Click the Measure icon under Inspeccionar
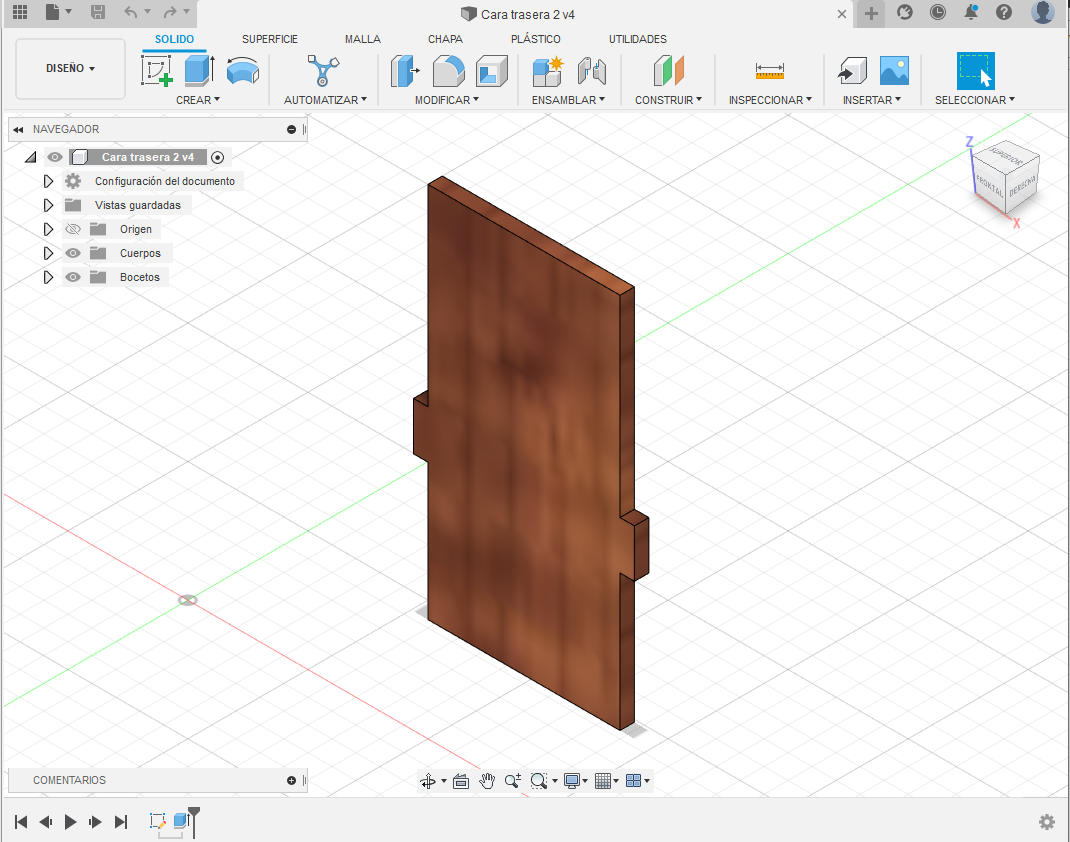The image size is (1070, 842). click(x=770, y=71)
